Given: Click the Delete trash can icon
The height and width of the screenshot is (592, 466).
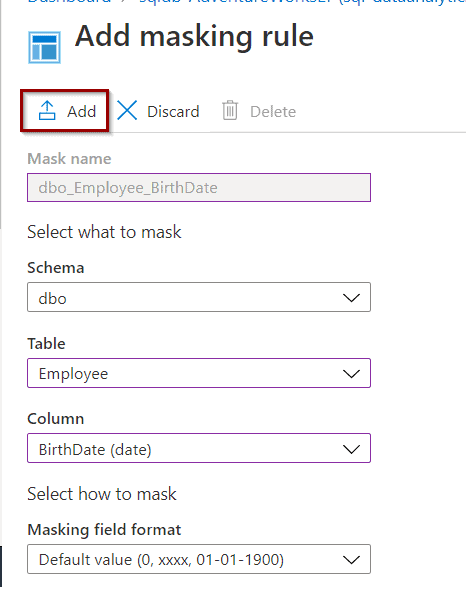Looking at the screenshot, I should [x=230, y=111].
